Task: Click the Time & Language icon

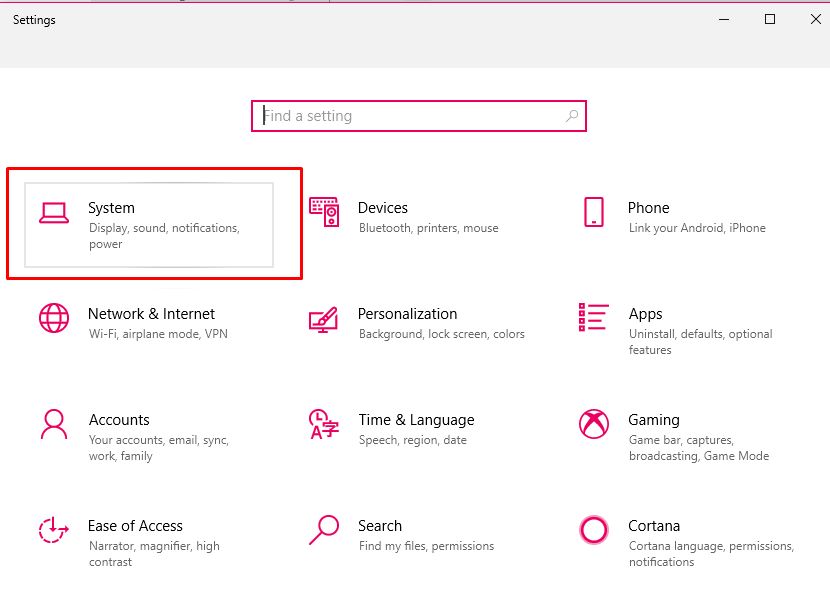Action: [x=323, y=424]
